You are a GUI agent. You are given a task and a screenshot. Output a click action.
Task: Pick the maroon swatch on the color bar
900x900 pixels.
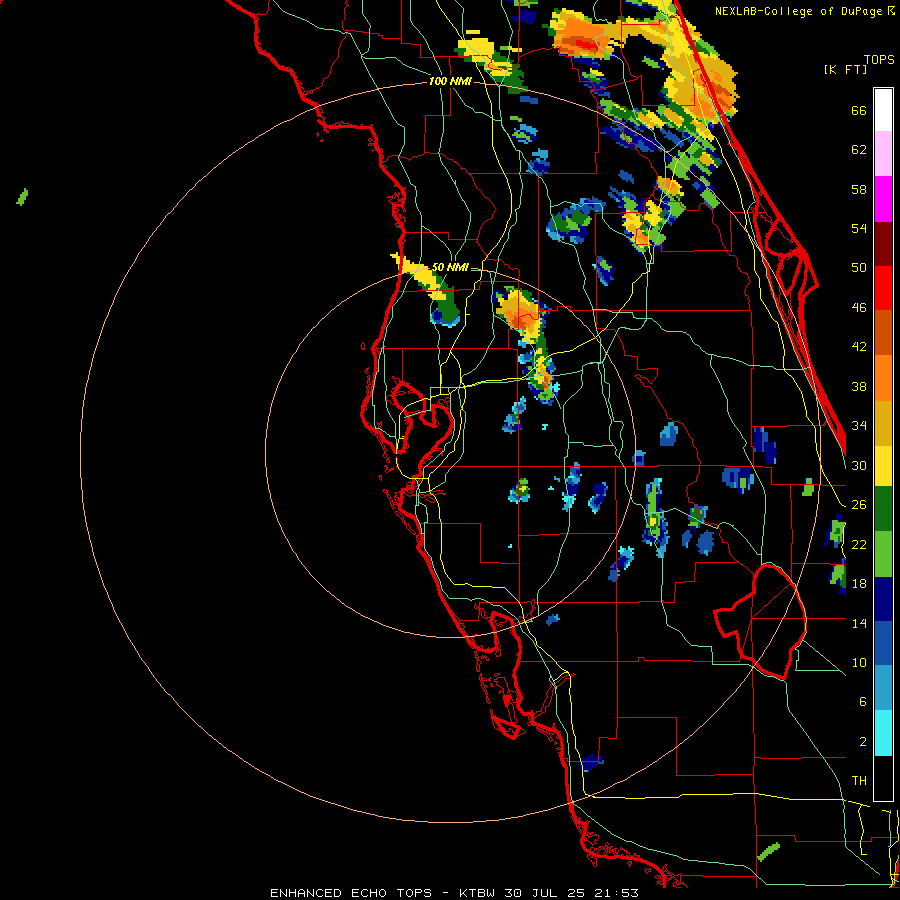pyautogui.click(x=883, y=243)
